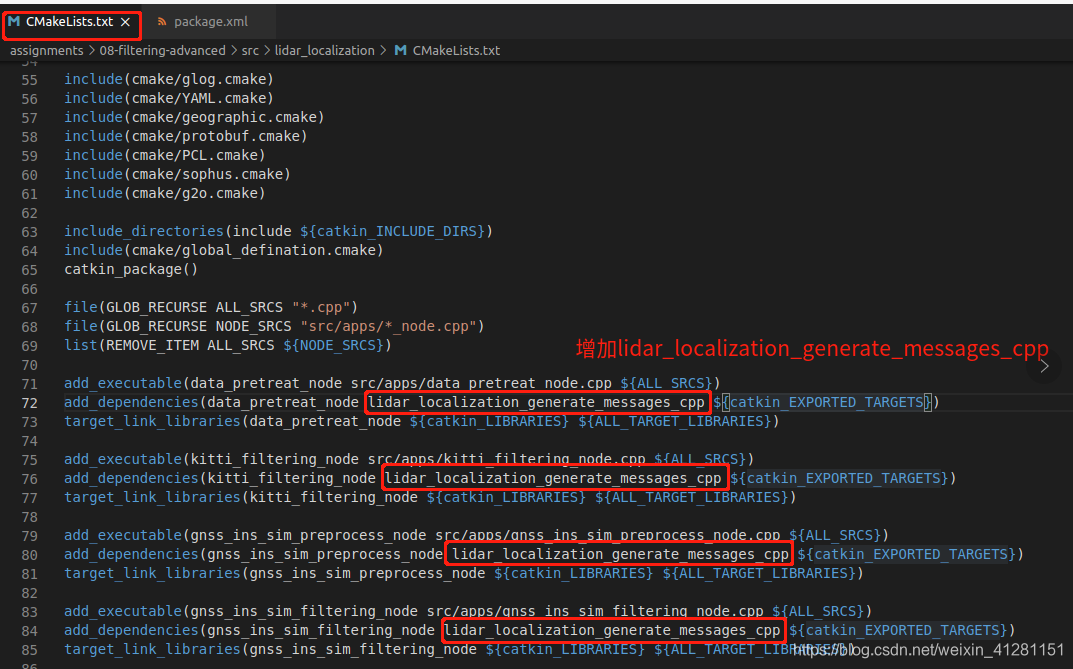
Task: Click the include(cmake/g2o.cmake) line
Action: 165,194
